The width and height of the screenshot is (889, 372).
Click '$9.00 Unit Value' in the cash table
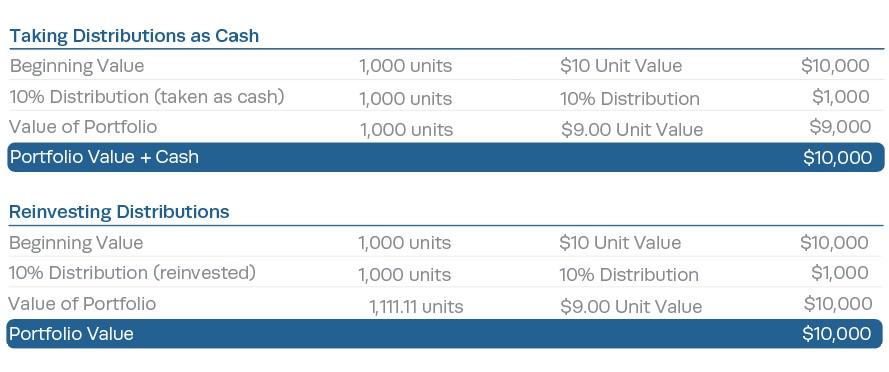tap(632, 130)
